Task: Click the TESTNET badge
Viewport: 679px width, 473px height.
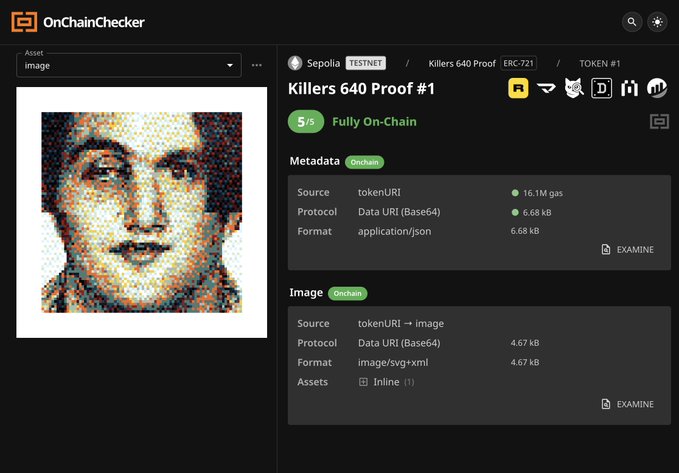Action: (365, 63)
